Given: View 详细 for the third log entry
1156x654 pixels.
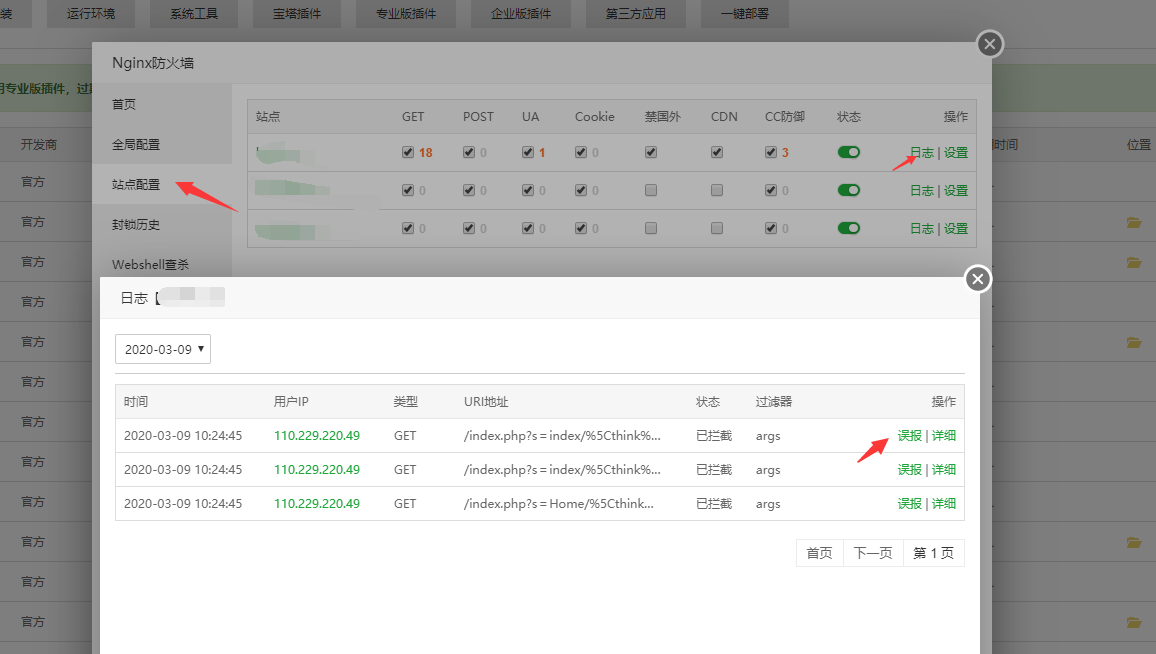Looking at the screenshot, I should 944,504.
